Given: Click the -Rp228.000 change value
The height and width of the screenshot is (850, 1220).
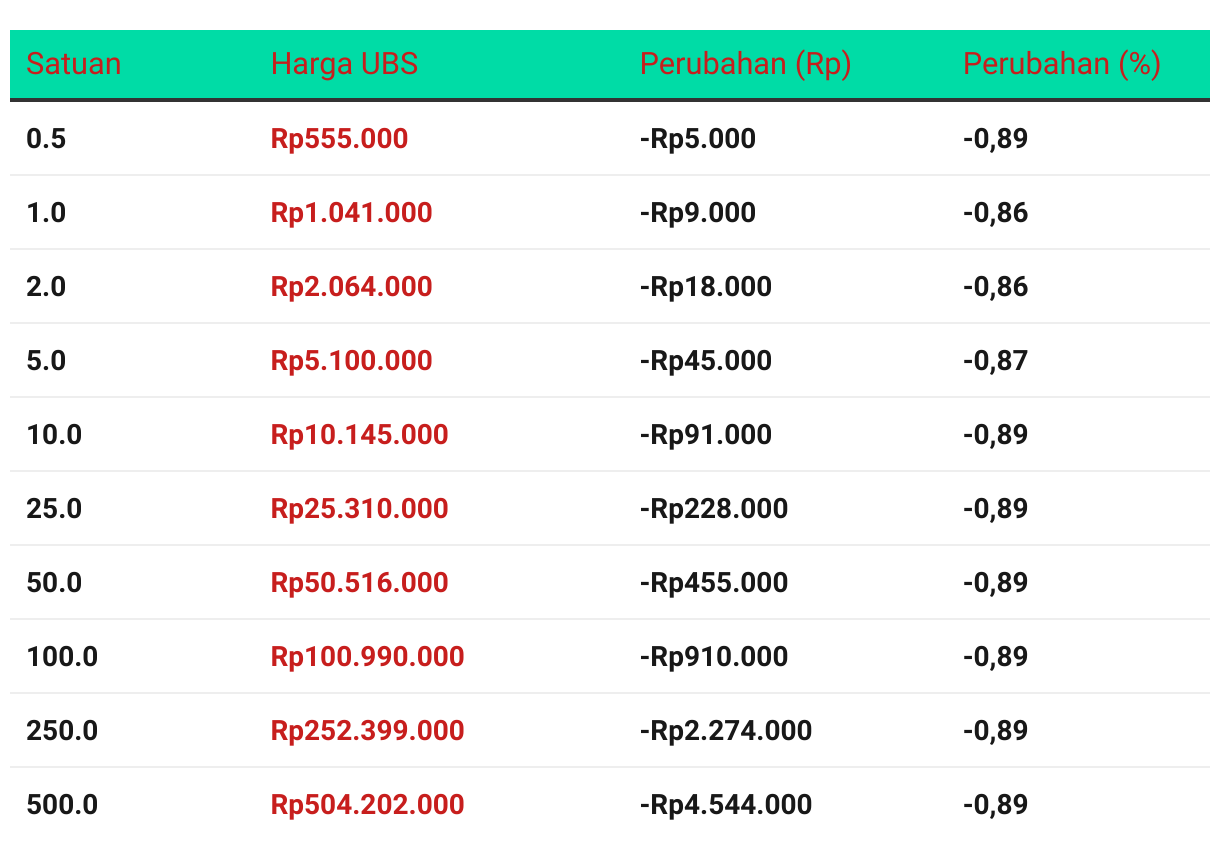Looking at the screenshot, I should [x=714, y=508].
